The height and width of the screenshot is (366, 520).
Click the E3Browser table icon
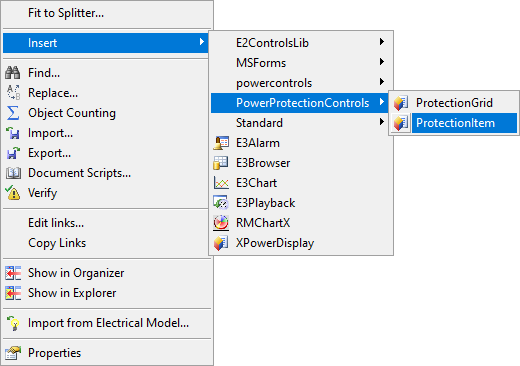(x=221, y=163)
